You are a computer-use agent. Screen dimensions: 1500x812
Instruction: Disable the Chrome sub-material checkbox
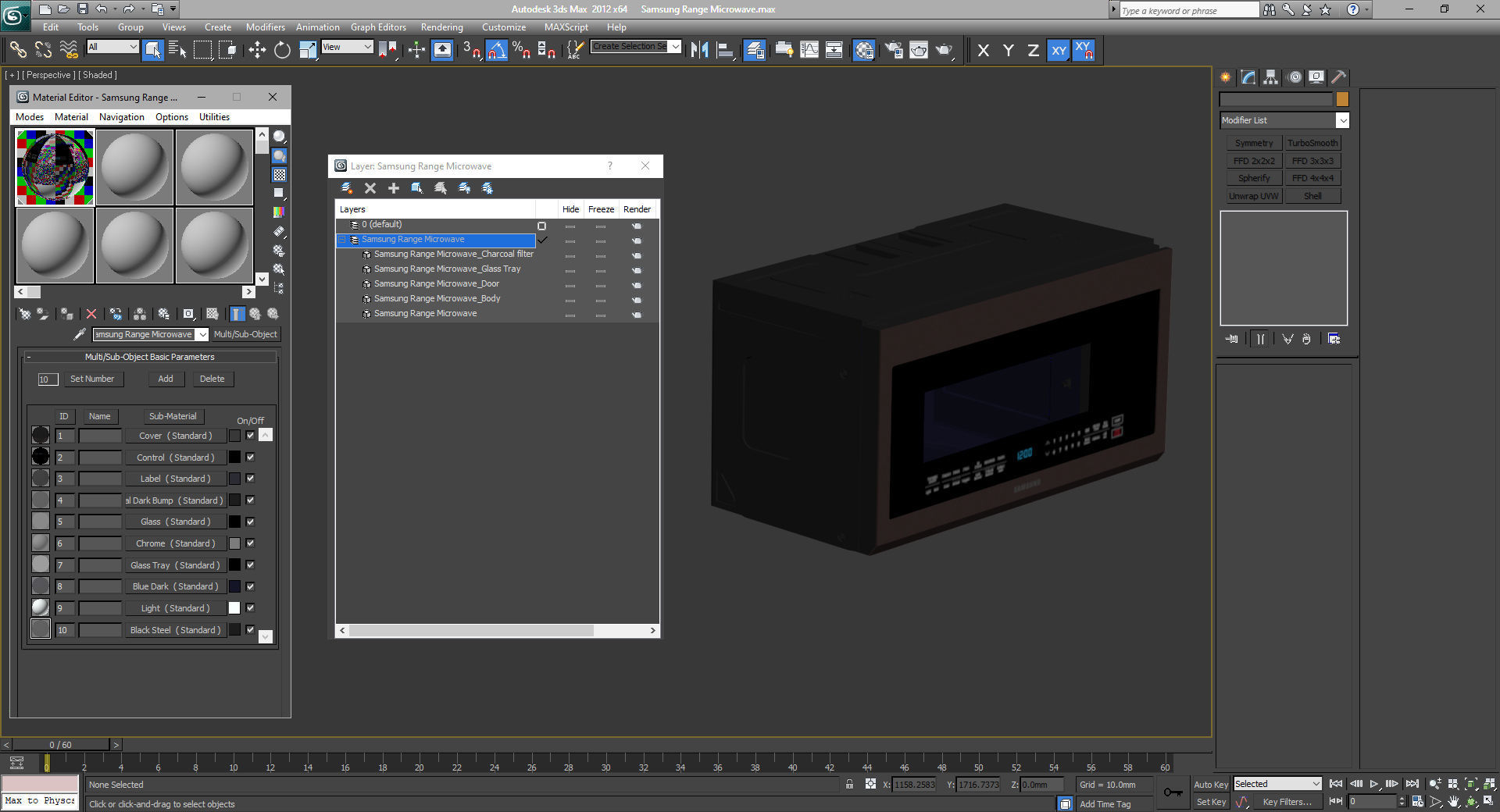(250, 543)
